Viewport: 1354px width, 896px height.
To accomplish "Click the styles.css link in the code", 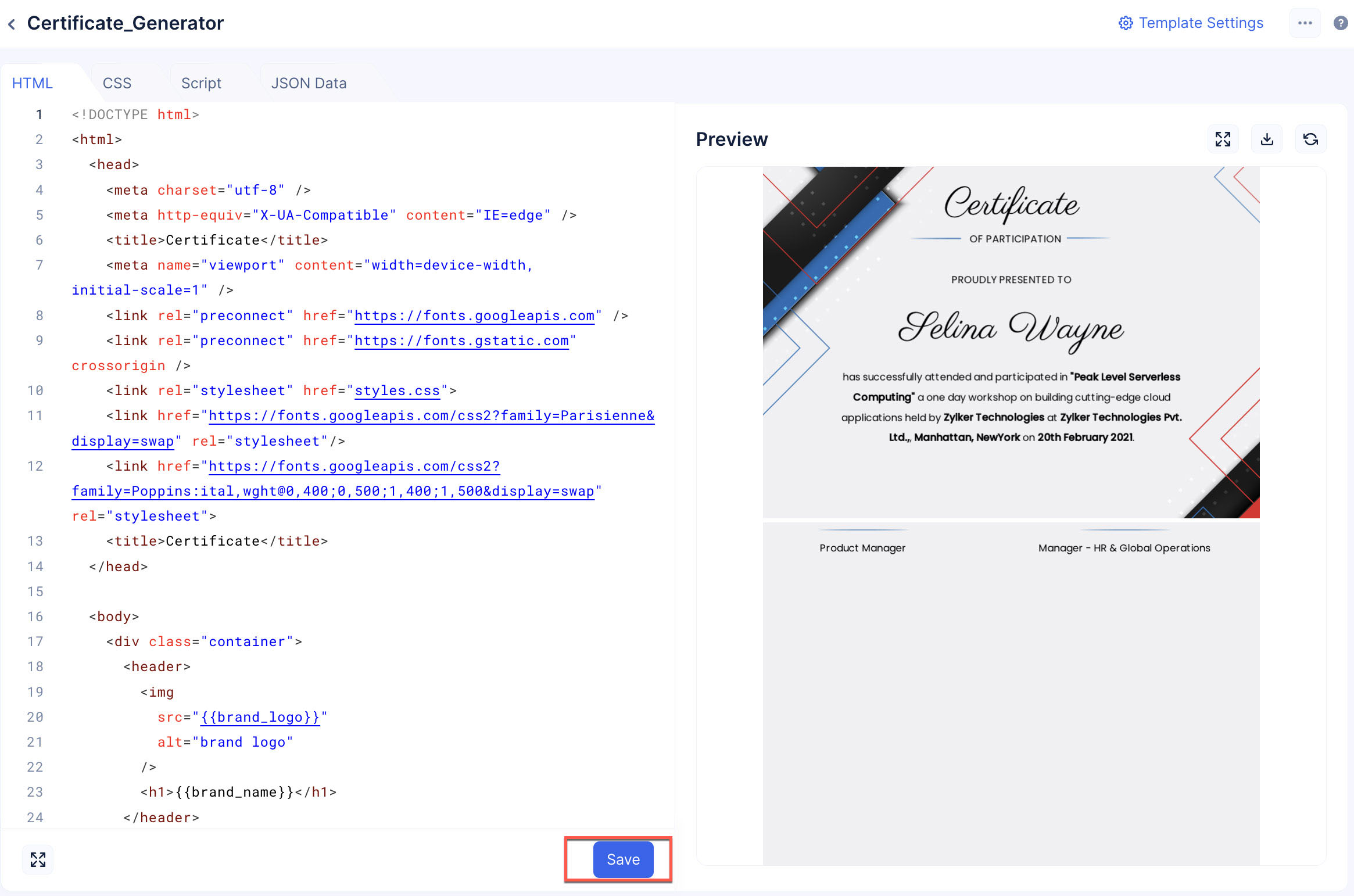I will tap(397, 390).
